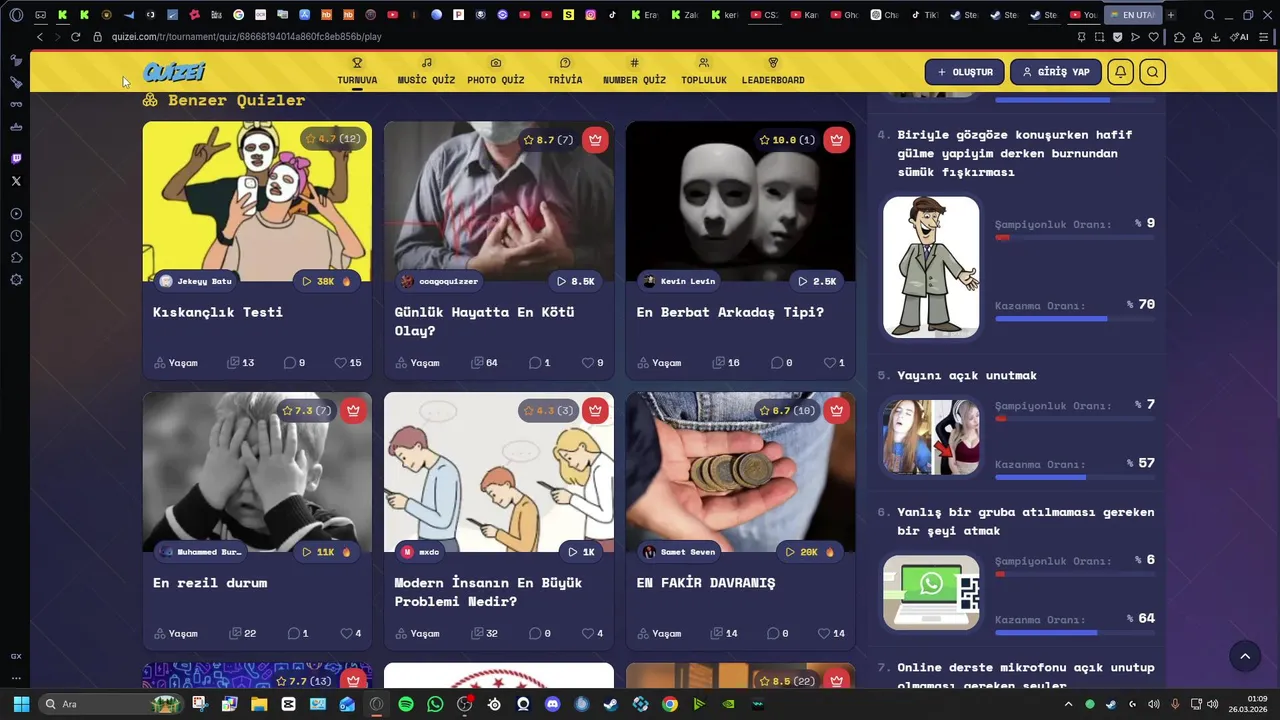The image size is (1280, 720).
Task: Open X icon in browser sidebar
Action: point(16,181)
